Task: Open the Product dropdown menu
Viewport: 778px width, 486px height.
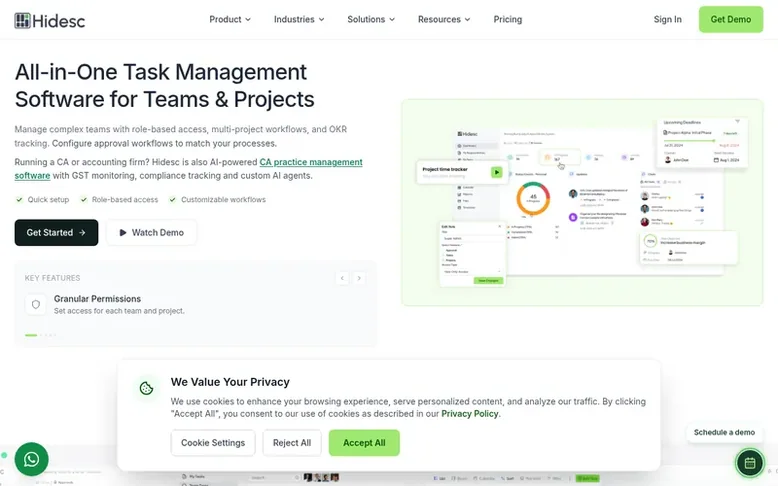Action: pos(230,19)
